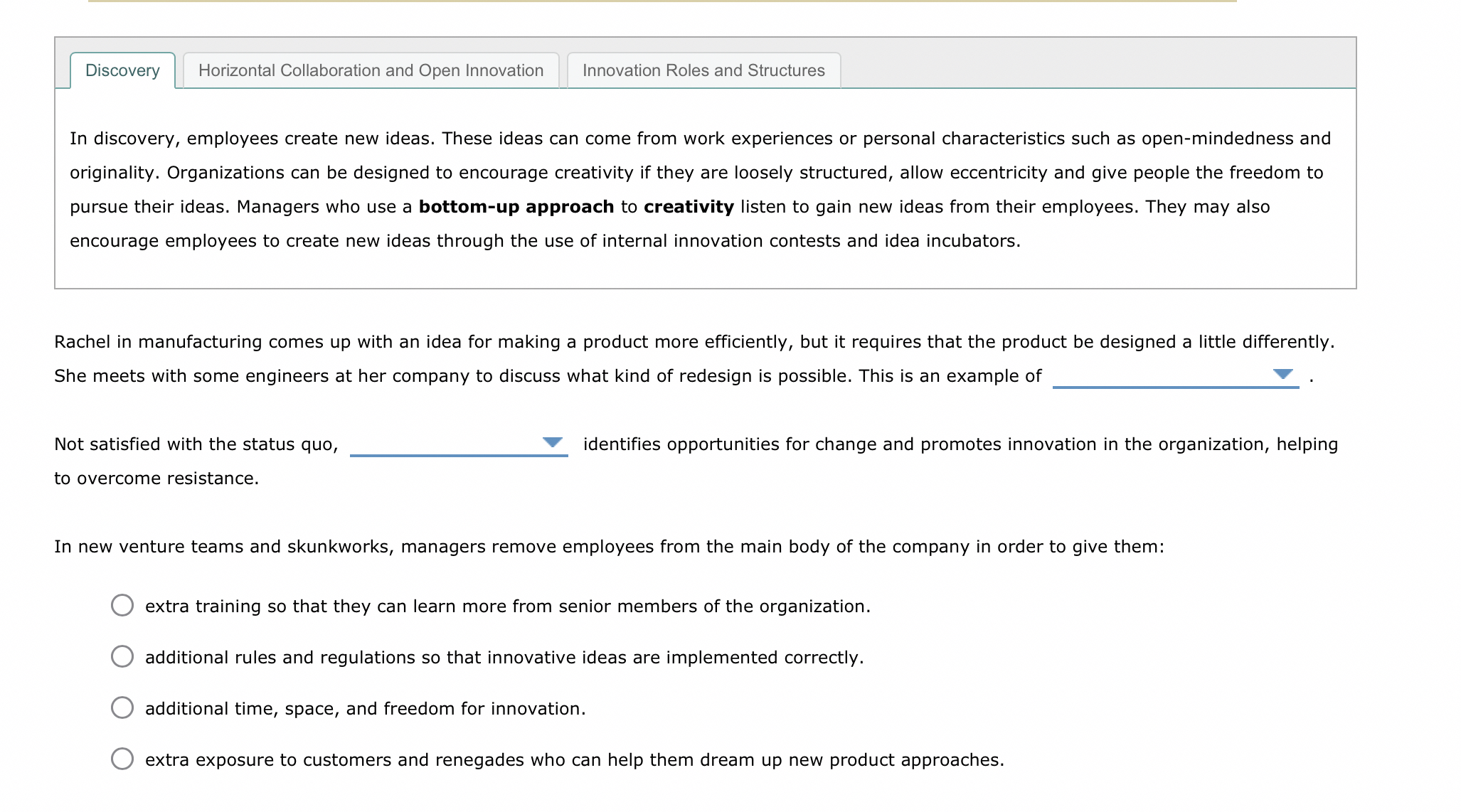Select radio button for "extra training" option
The height and width of the screenshot is (812, 1461).
click(x=122, y=605)
